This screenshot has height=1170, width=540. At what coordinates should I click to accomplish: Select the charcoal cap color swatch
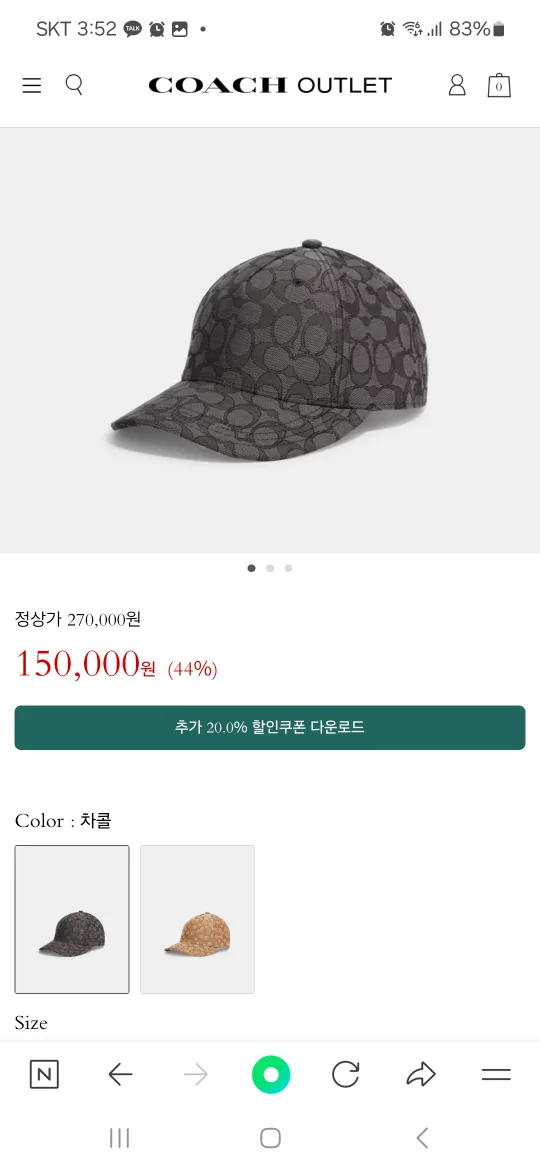[72, 919]
